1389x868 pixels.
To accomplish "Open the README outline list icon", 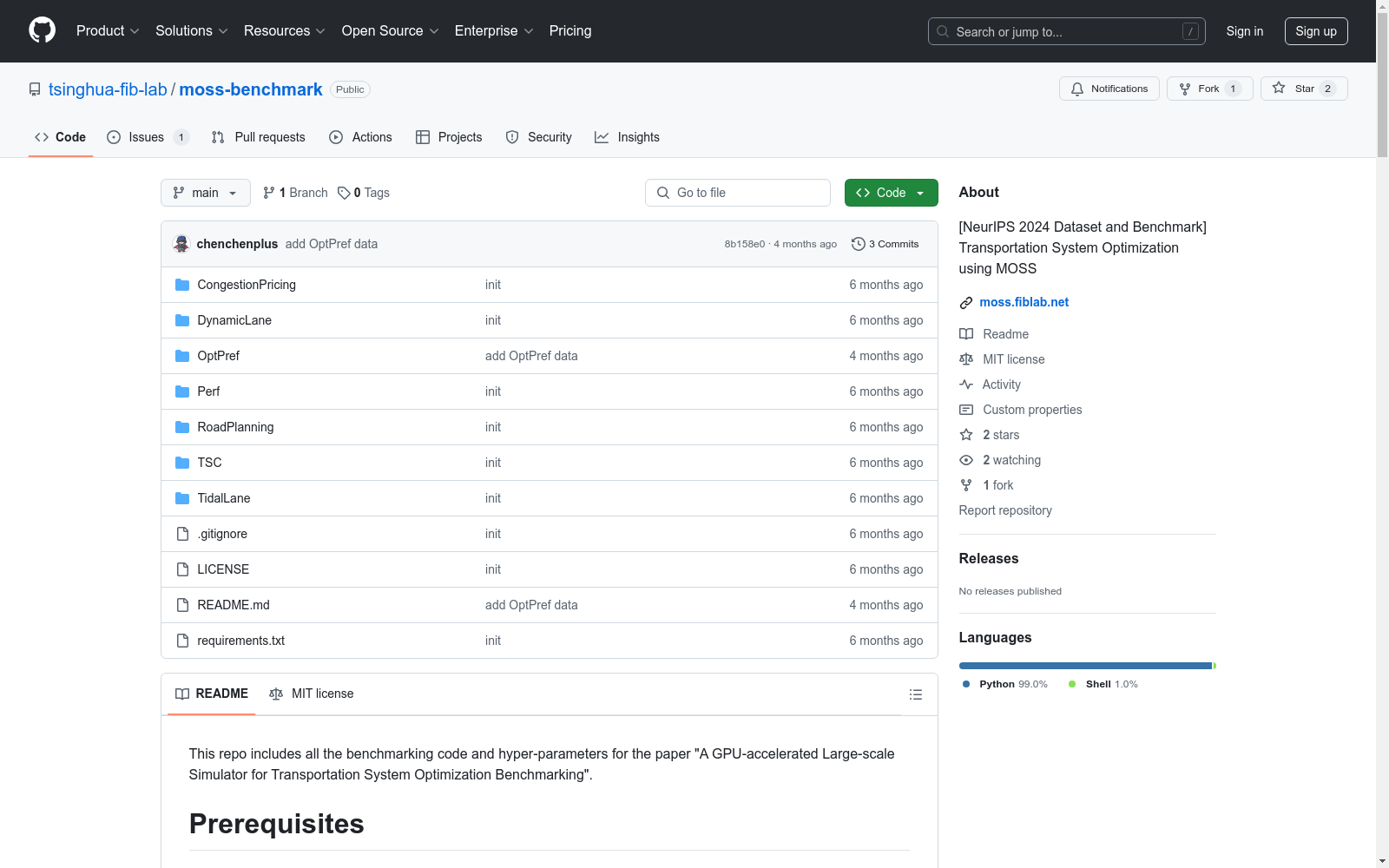I will click(915, 694).
